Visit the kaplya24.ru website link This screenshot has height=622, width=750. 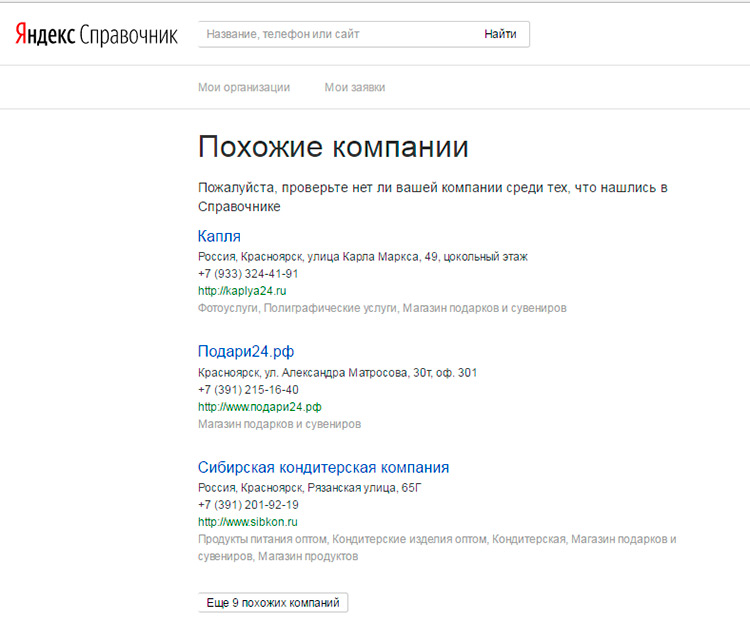(242, 291)
